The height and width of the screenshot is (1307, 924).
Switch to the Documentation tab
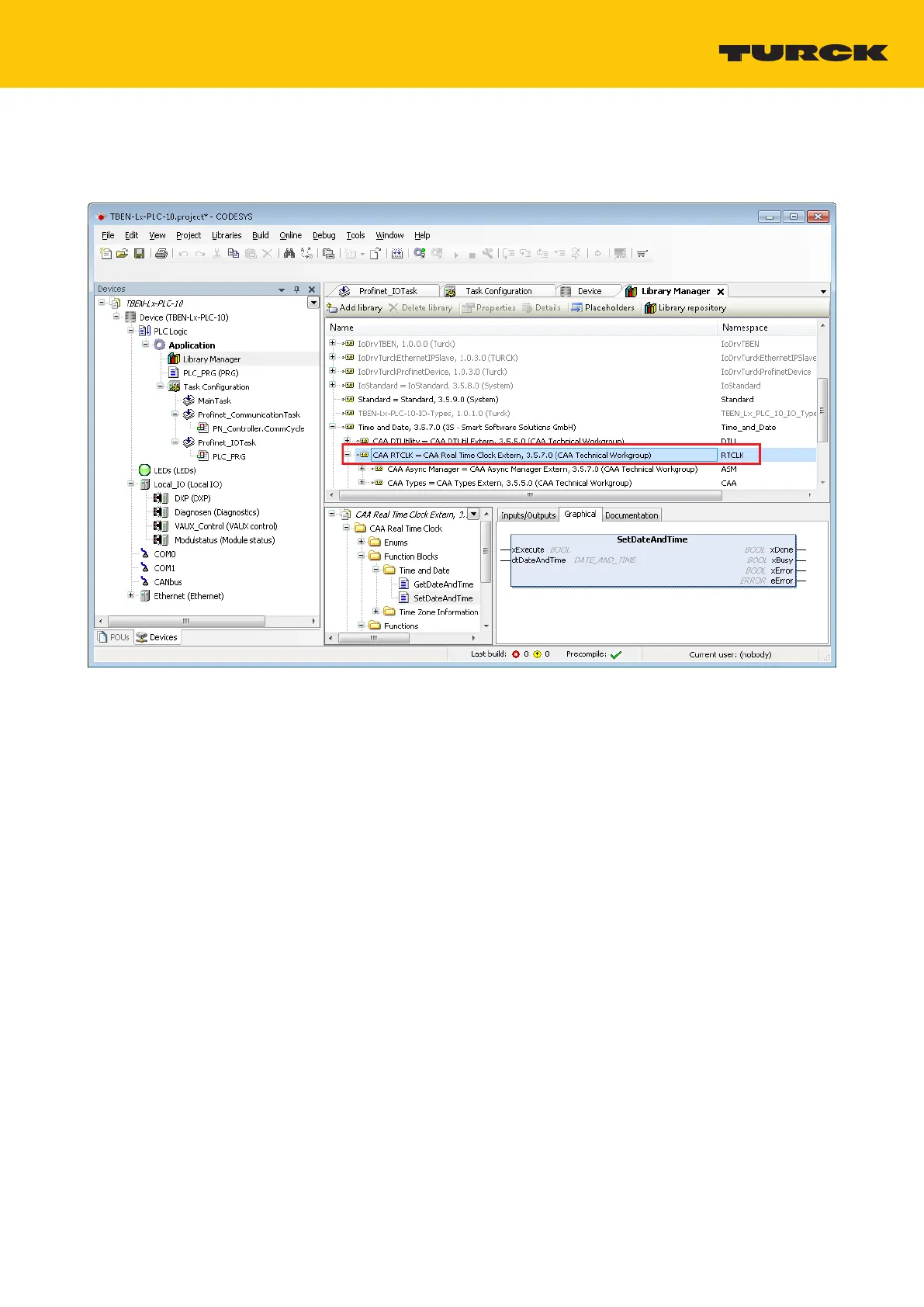[x=632, y=515]
